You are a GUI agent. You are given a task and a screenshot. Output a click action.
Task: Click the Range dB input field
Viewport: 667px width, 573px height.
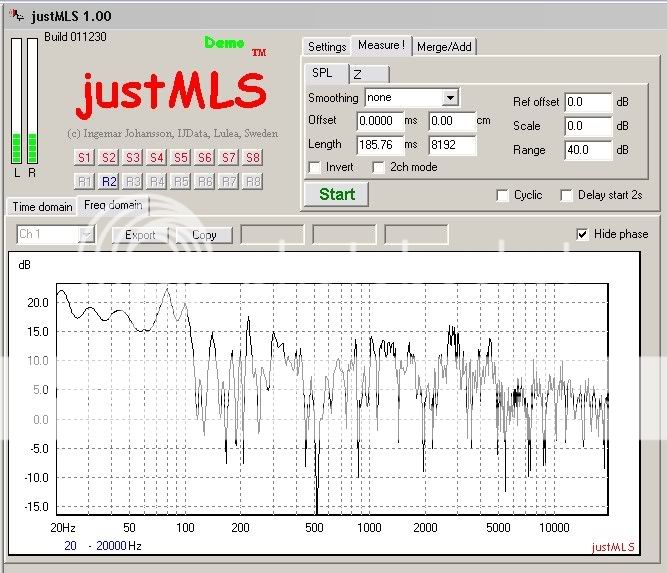pos(587,150)
